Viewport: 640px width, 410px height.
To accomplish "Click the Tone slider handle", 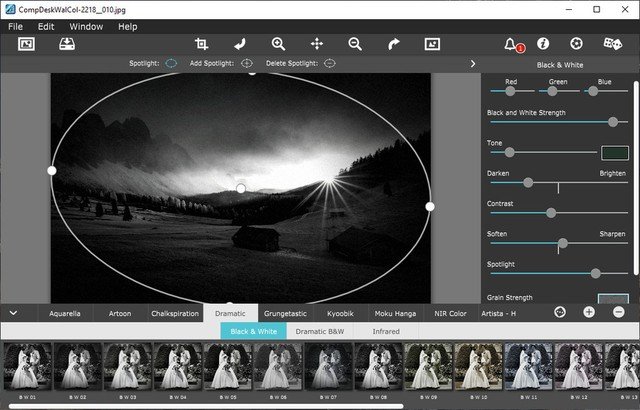I will pos(509,152).
